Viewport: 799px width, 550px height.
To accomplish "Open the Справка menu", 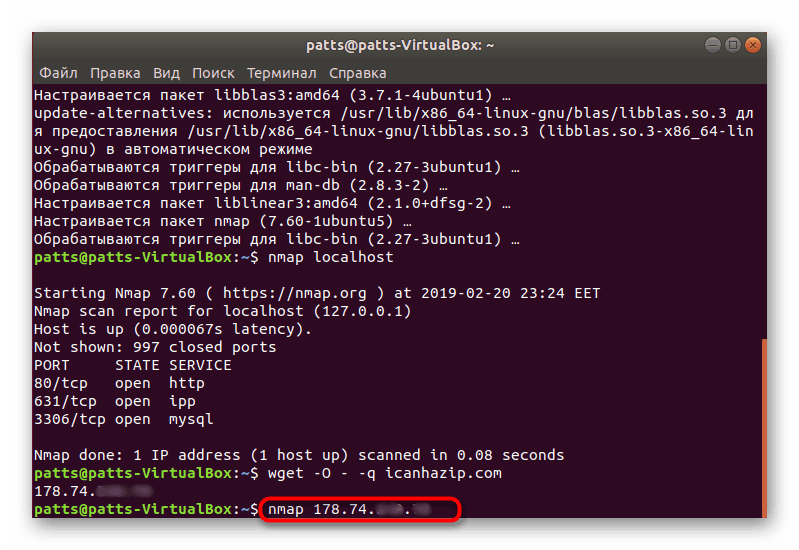I will tap(358, 73).
